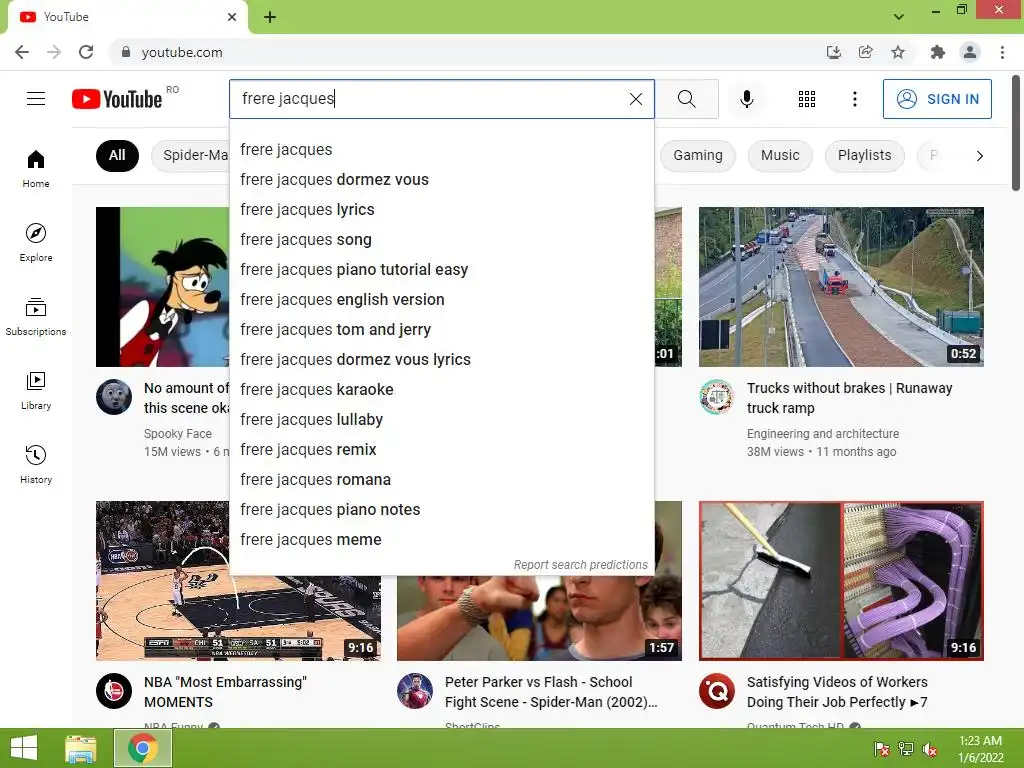
Task: Open the Chrome profile avatar icon
Action: tap(970, 52)
